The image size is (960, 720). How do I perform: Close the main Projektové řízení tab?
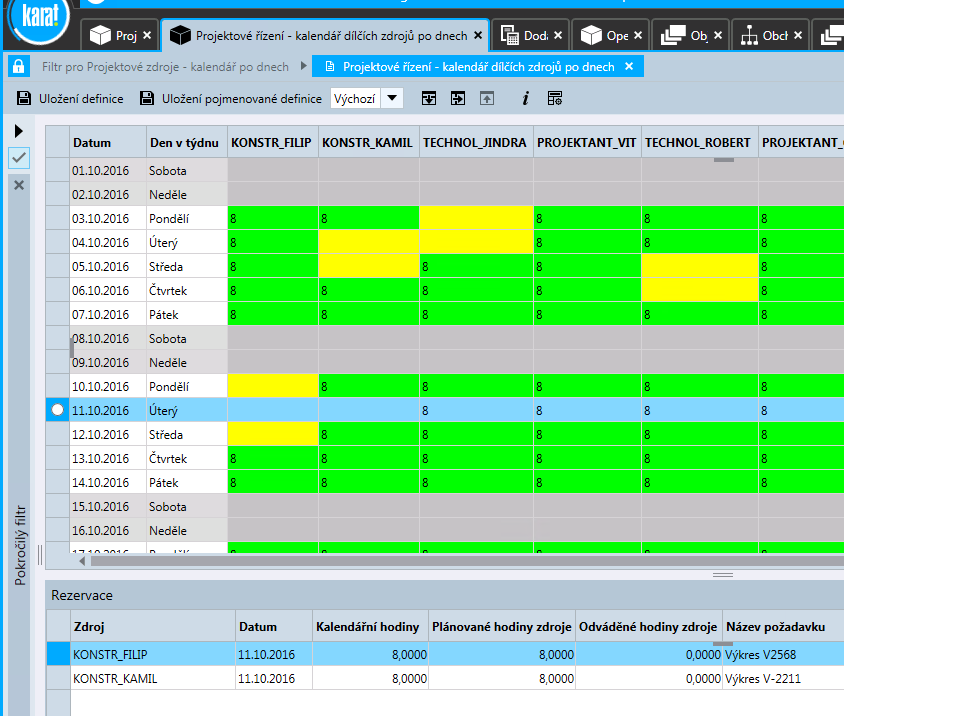click(x=478, y=35)
